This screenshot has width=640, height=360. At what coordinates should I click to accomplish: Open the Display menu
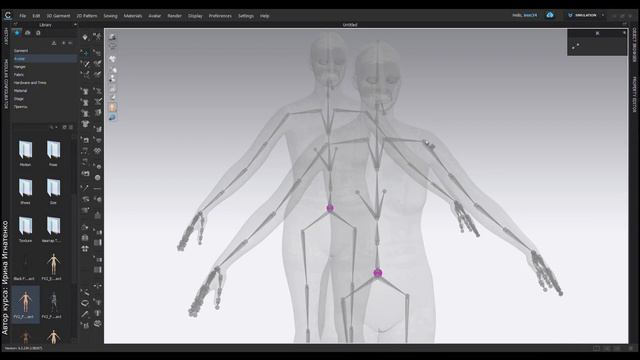click(195, 16)
